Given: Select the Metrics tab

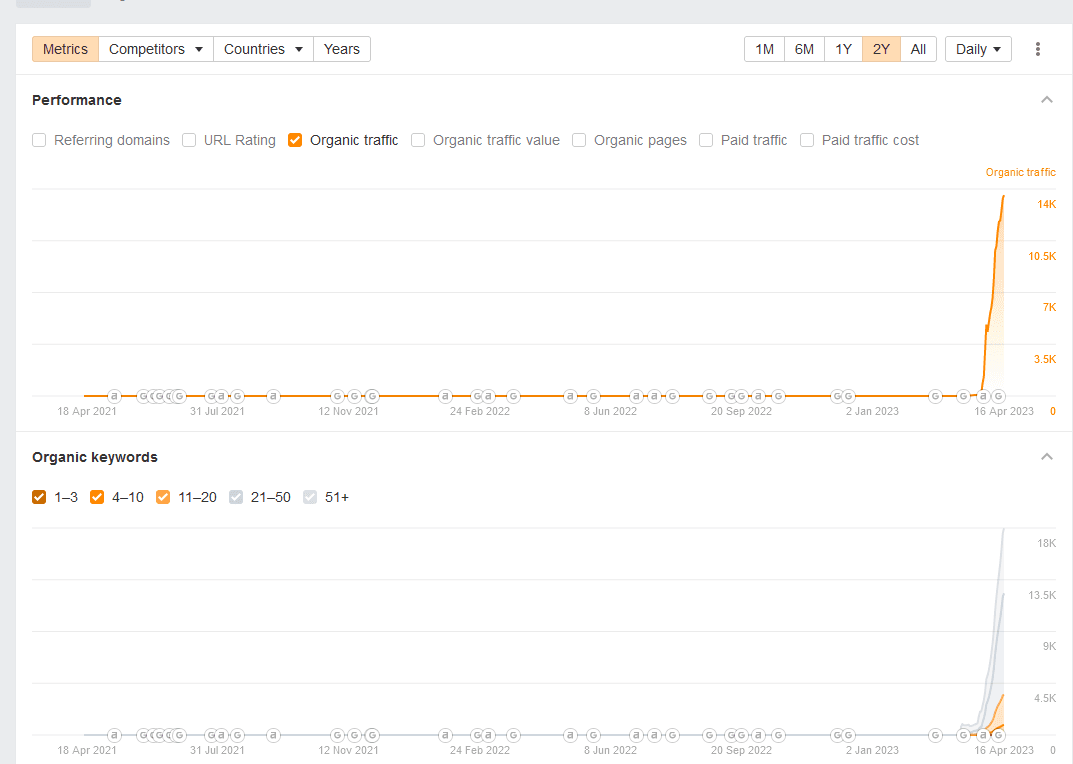Looking at the screenshot, I should (x=66, y=49).
